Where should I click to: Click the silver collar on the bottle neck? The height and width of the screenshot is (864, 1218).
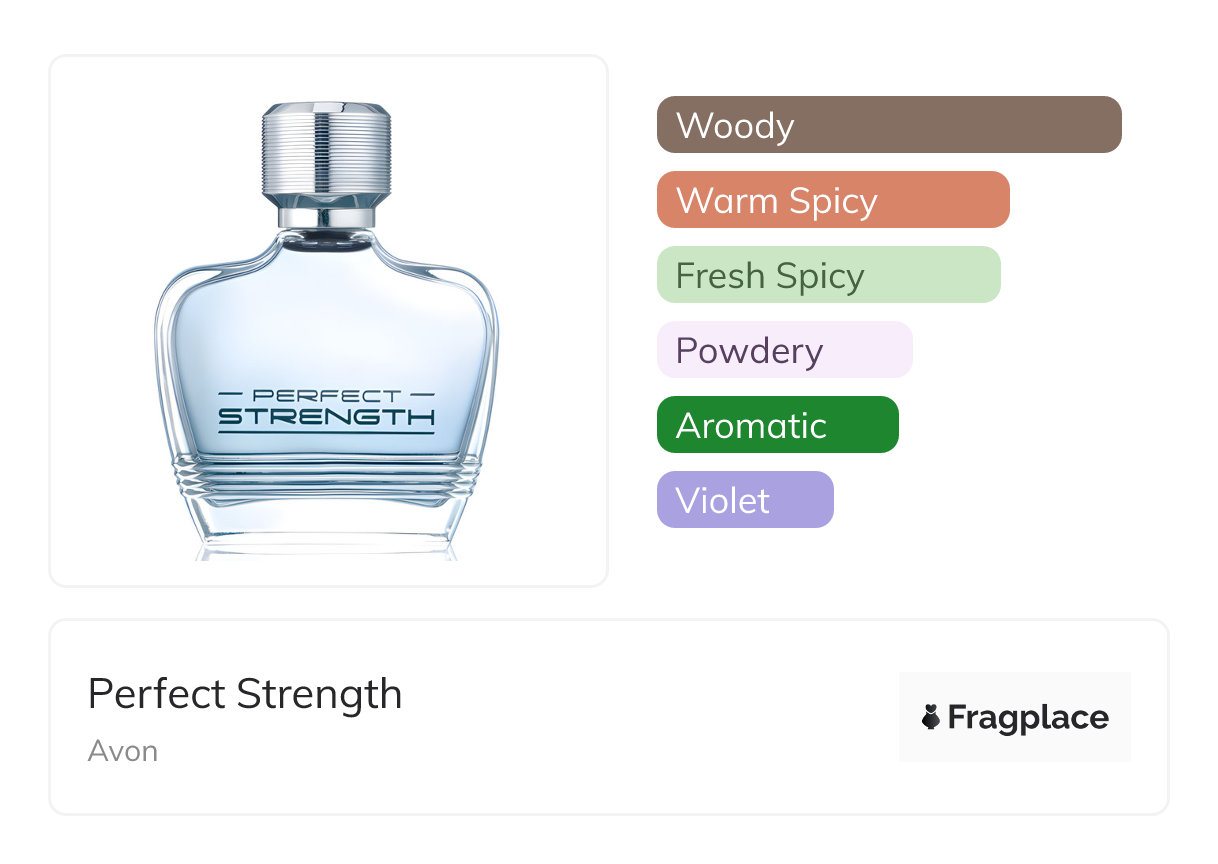tap(326, 214)
